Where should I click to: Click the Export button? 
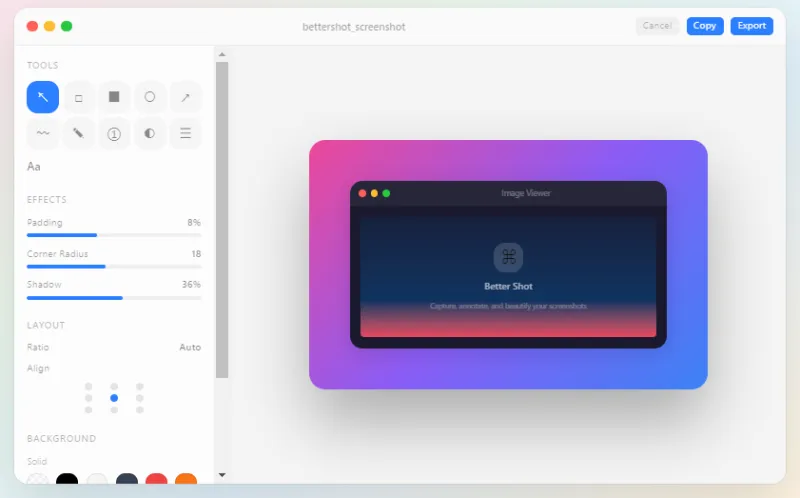[x=752, y=26]
